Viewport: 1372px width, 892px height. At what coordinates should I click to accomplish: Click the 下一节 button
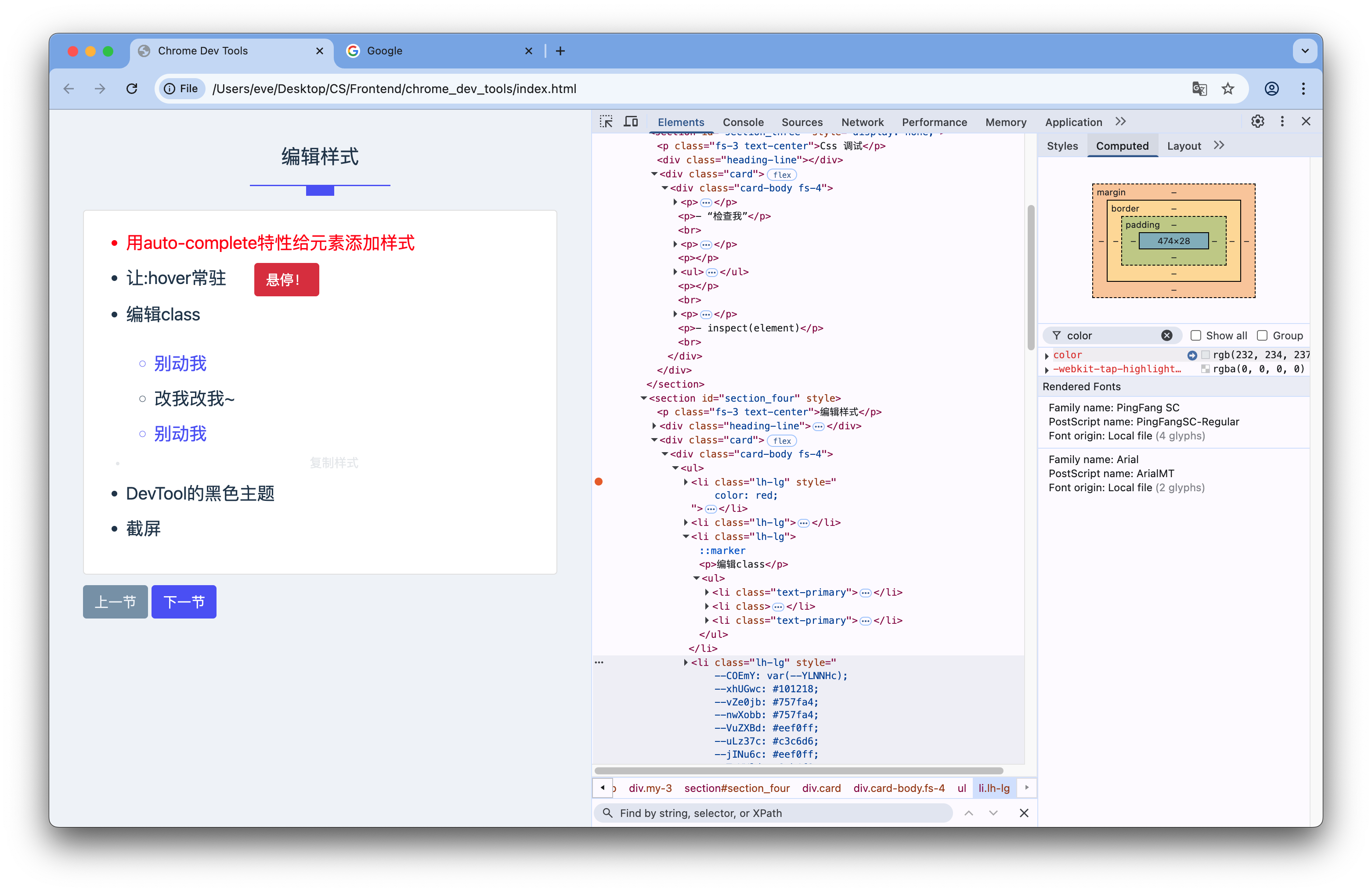[x=184, y=601]
